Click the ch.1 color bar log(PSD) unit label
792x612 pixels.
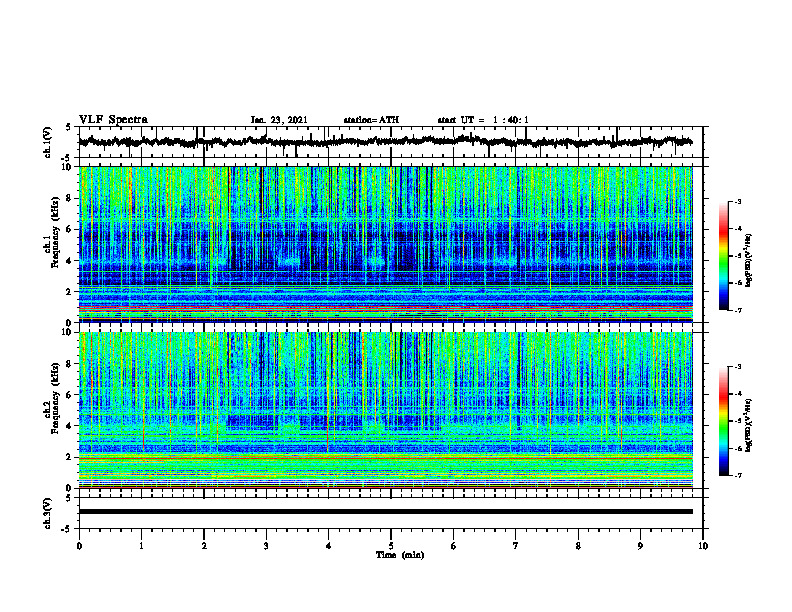click(x=750, y=260)
